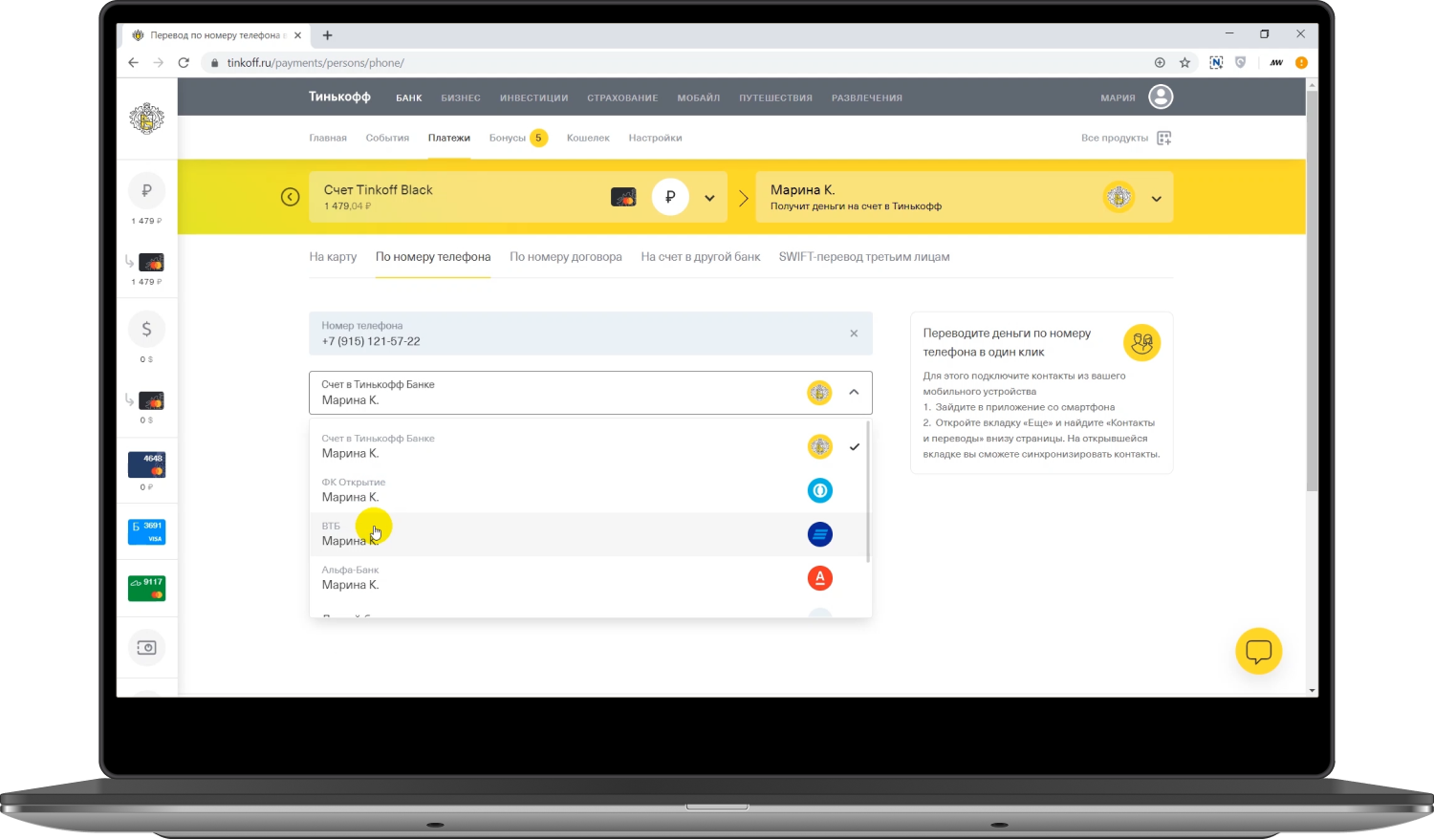
Task: Open События in the sub-navigation
Action: click(387, 138)
